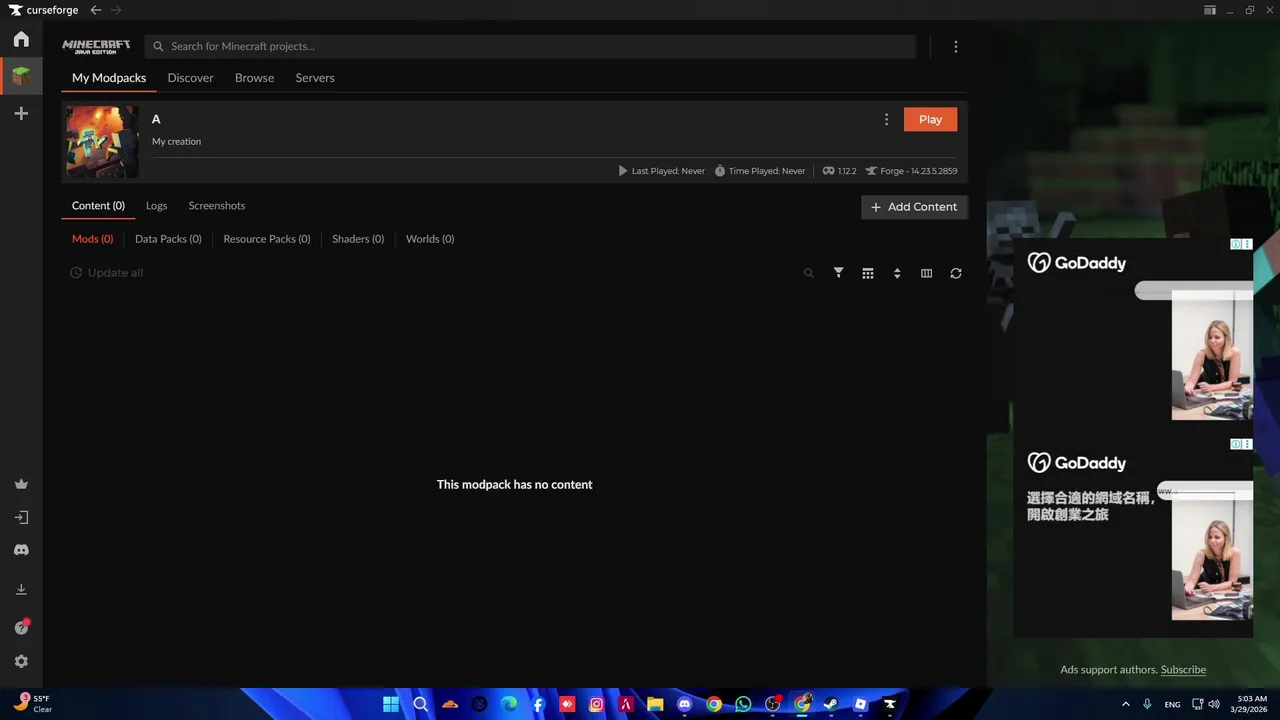Select the Worlds (0) sub-tab
Viewport: 1280px width, 720px height.
tap(430, 239)
